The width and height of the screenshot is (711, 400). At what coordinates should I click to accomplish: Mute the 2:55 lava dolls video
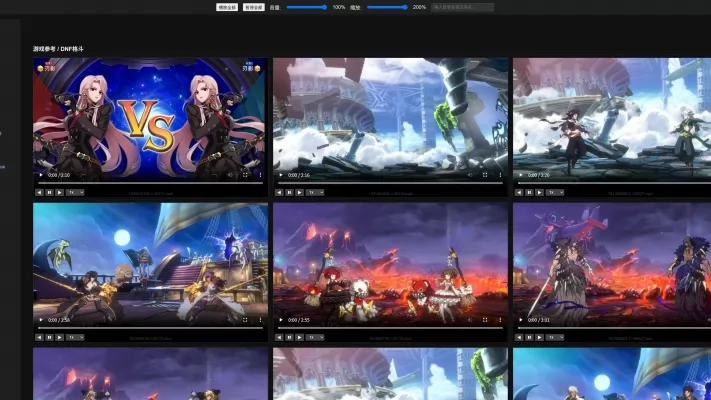point(470,320)
